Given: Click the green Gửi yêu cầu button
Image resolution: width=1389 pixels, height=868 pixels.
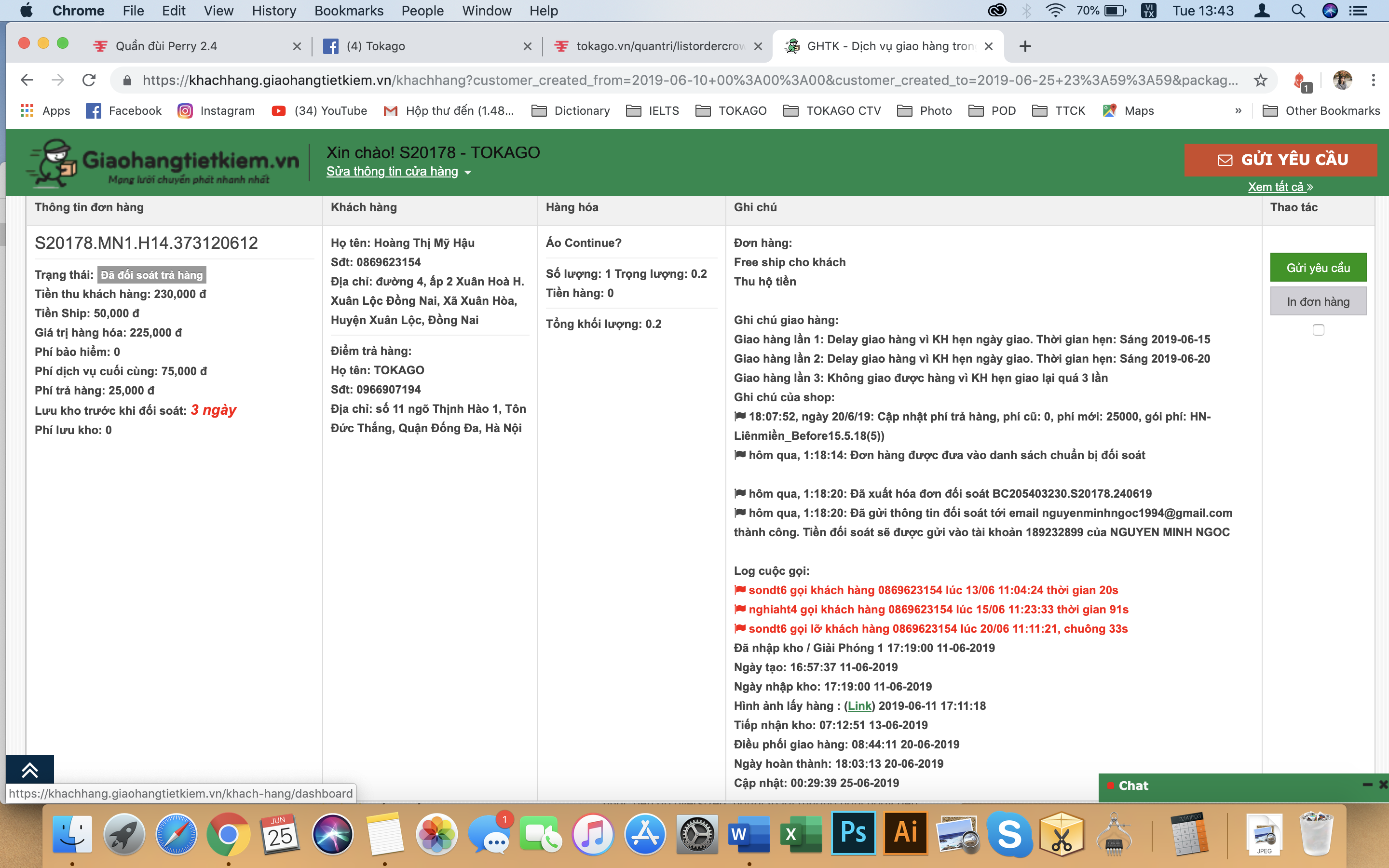Looking at the screenshot, I should (1318, 268).
